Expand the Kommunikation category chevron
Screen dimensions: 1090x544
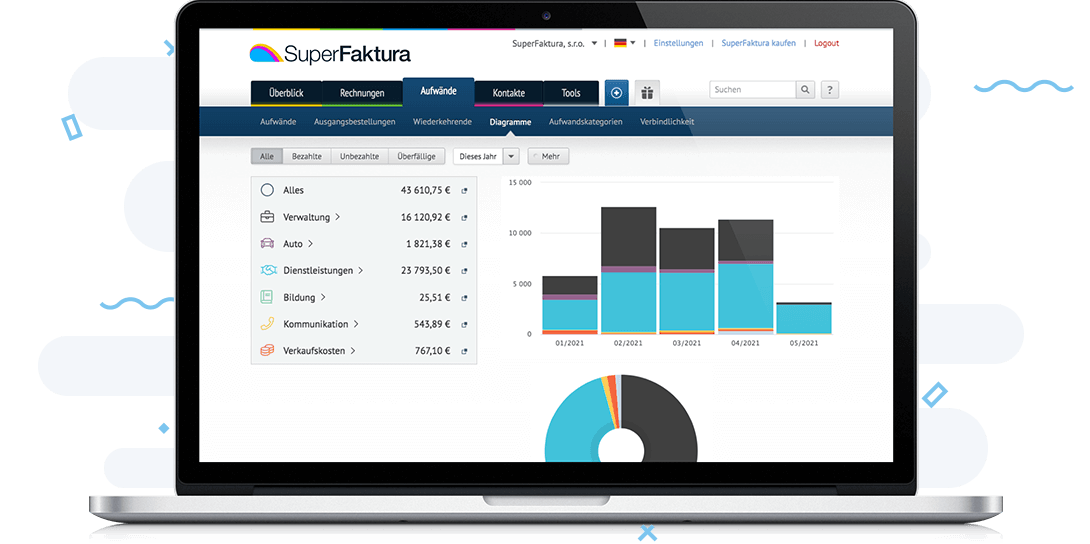click(x=355, y=324)
